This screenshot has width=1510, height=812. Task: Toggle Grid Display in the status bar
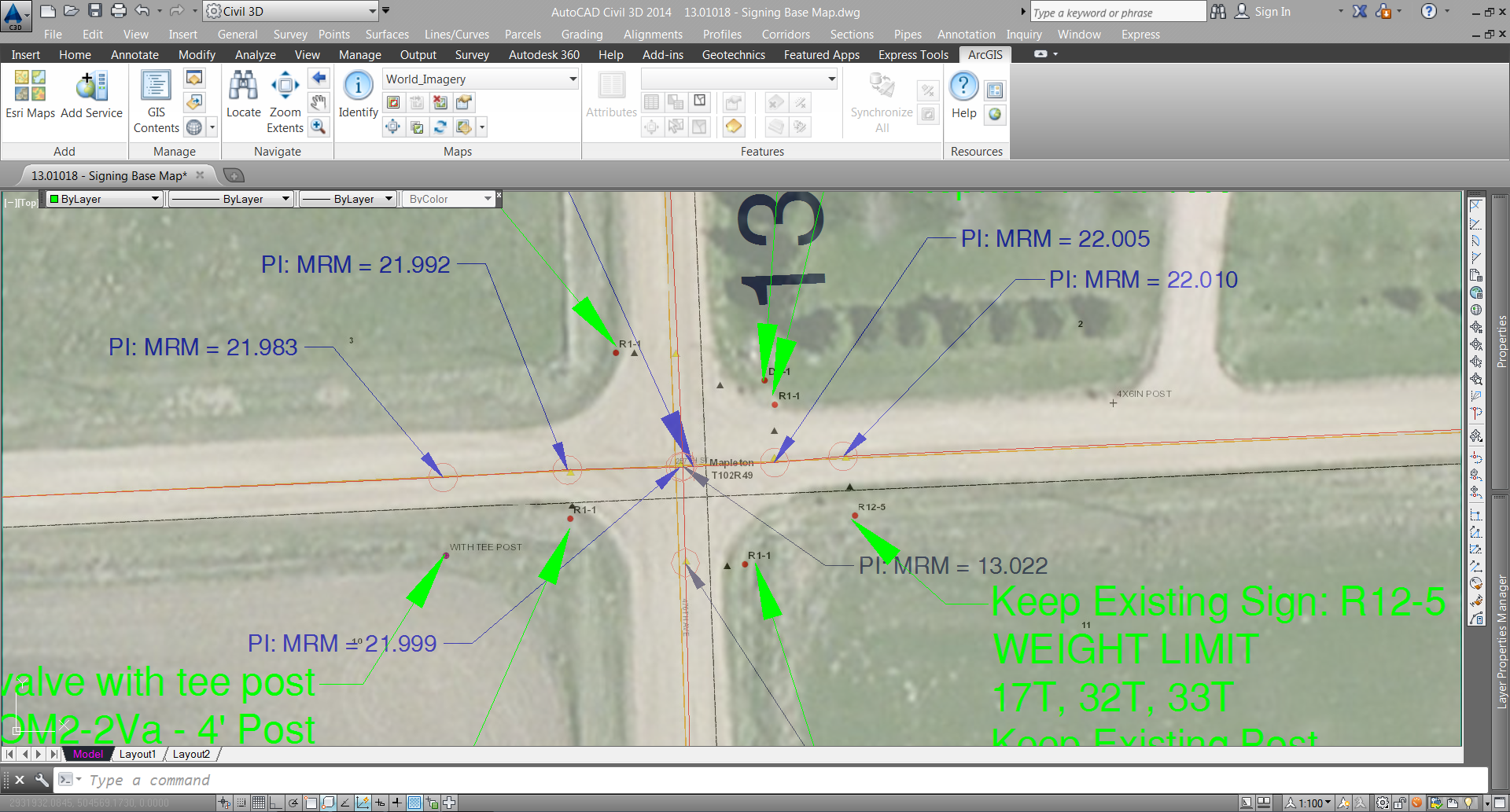point(259,803)
